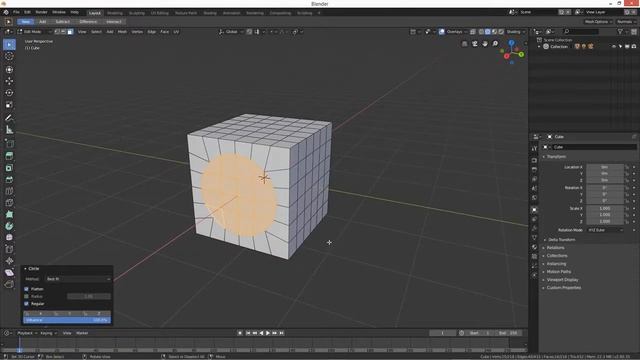
Task: Open the Face menu in viewport header
Action: click(164, 31)
